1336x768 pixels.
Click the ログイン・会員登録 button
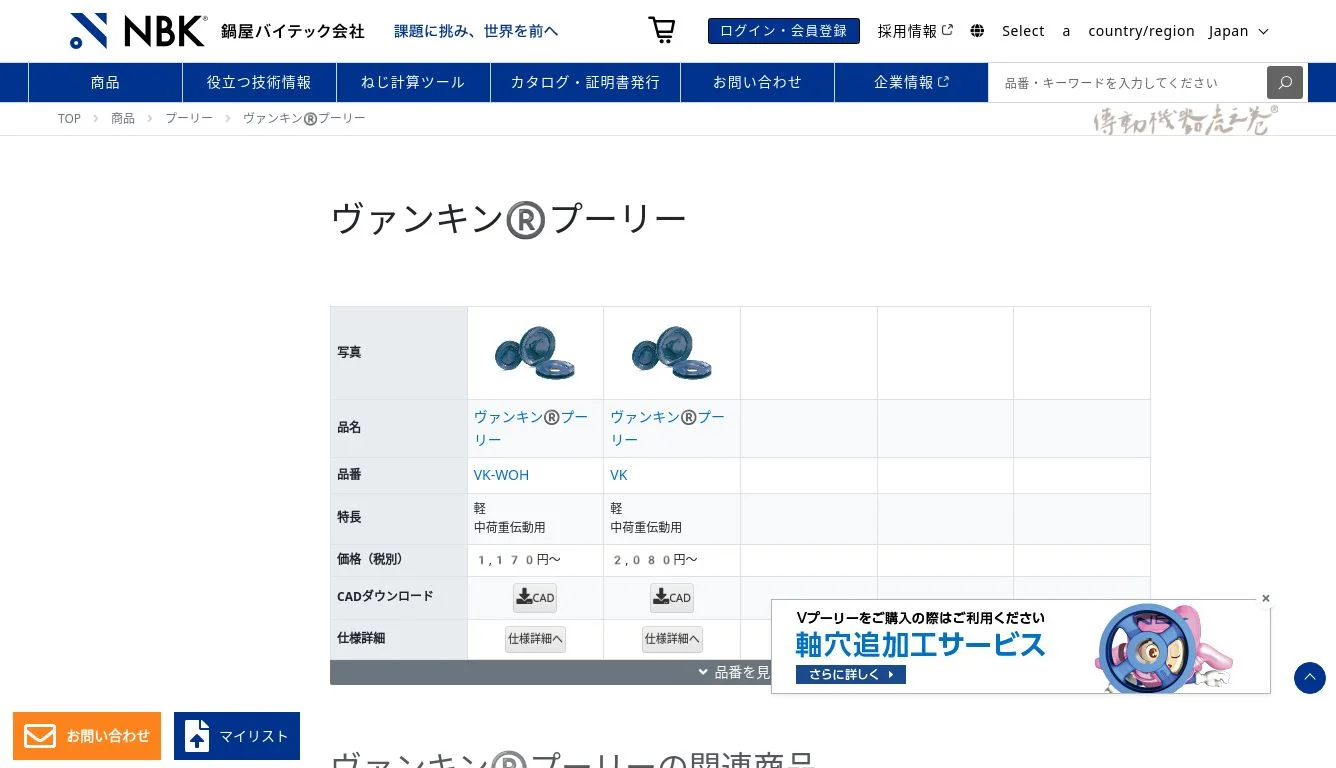[784, 31]
